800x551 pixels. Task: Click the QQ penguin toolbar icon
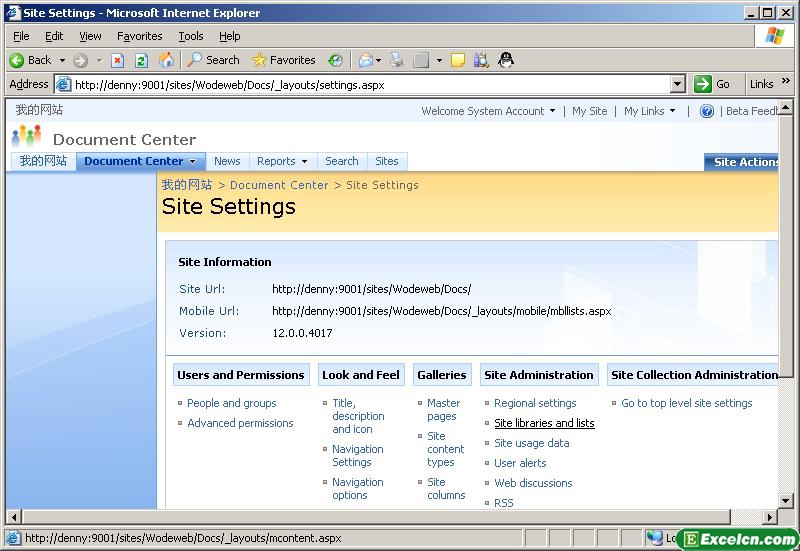pyautogui.click(x=506, y=60)
